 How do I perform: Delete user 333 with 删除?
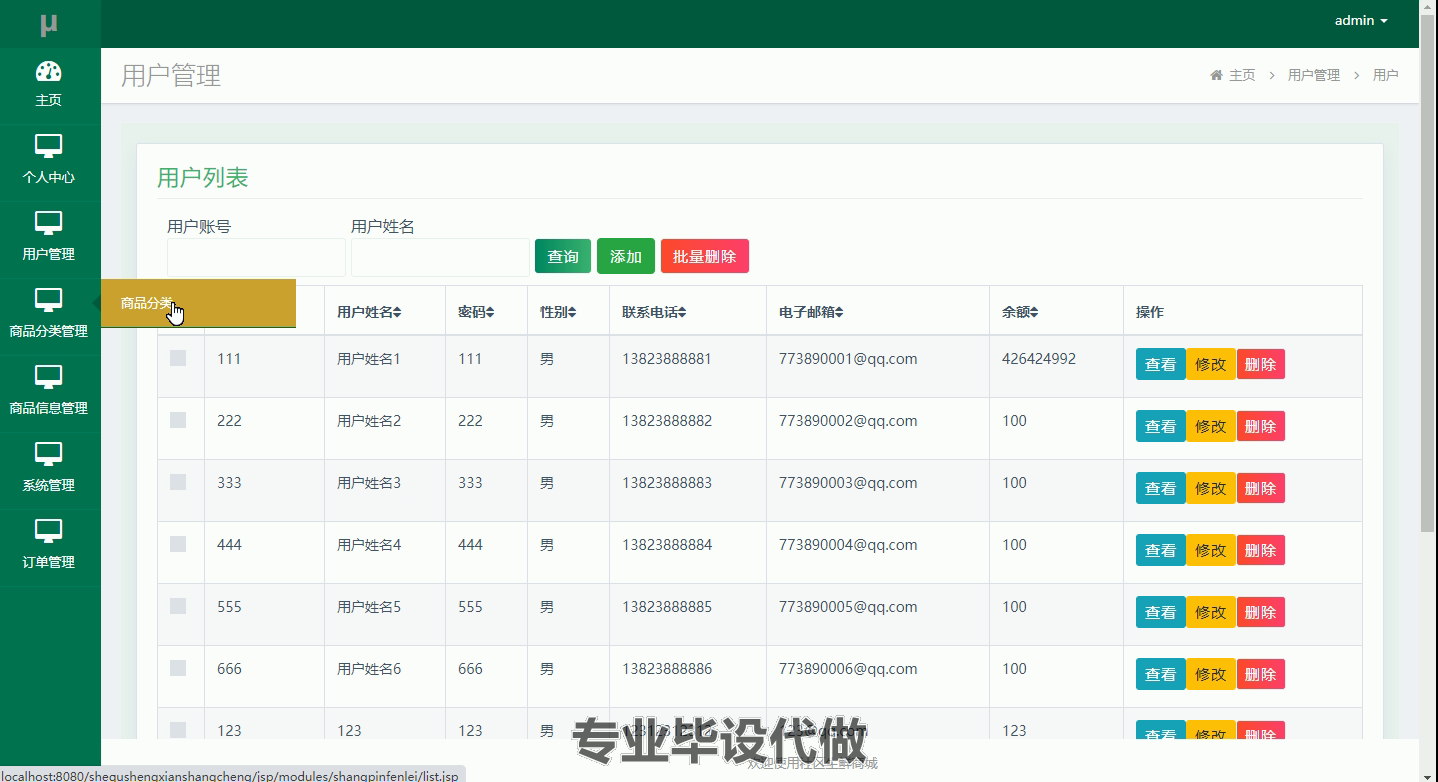1261,488
